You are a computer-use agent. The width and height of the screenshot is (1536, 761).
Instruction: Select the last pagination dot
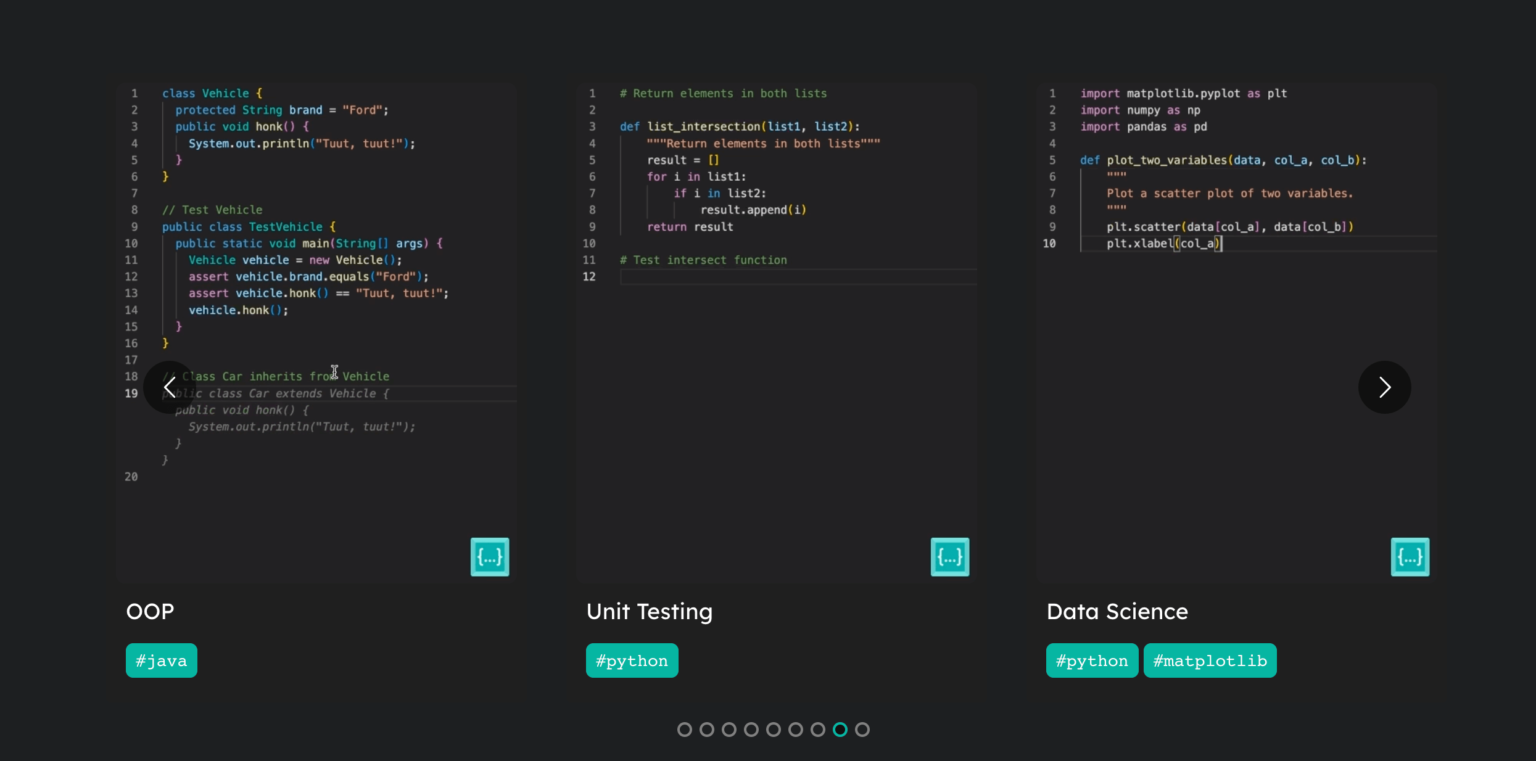click(x=862, y=729)
